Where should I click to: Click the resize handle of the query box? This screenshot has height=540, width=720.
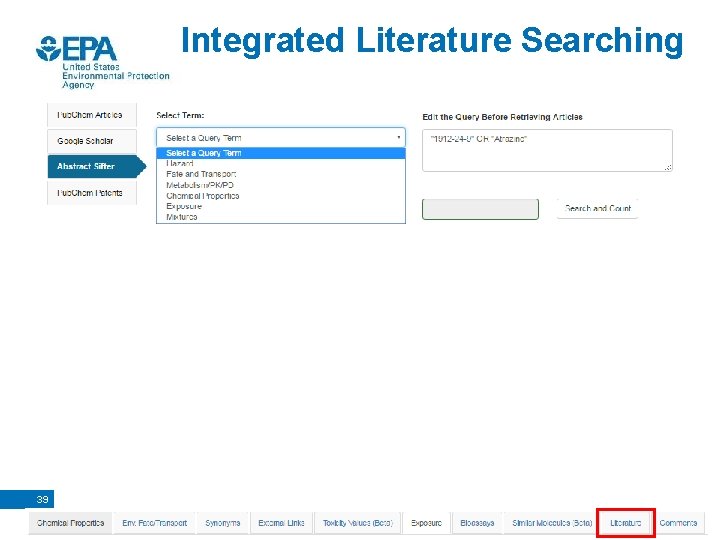(668, 168)
